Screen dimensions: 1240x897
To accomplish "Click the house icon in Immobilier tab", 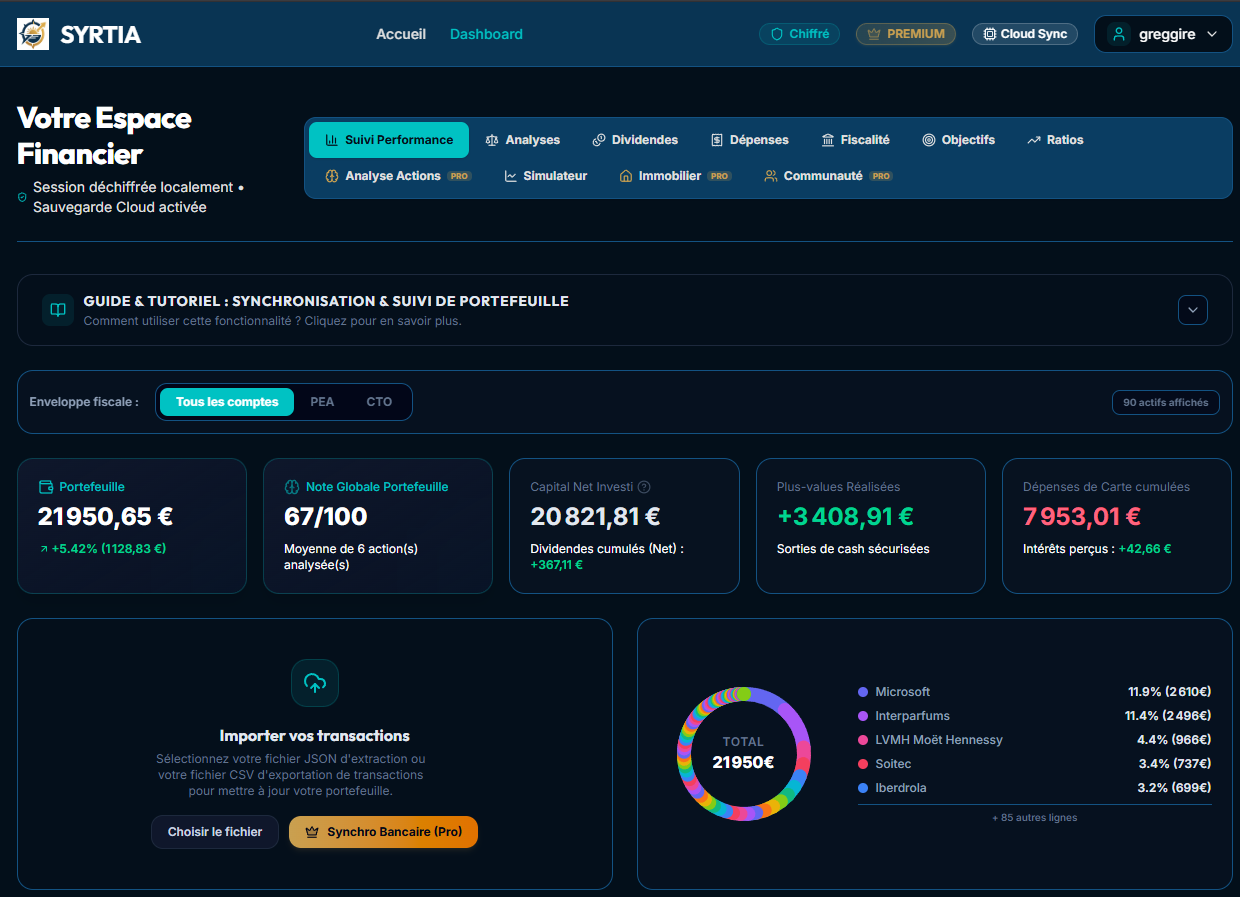I will tap(626, 176).
